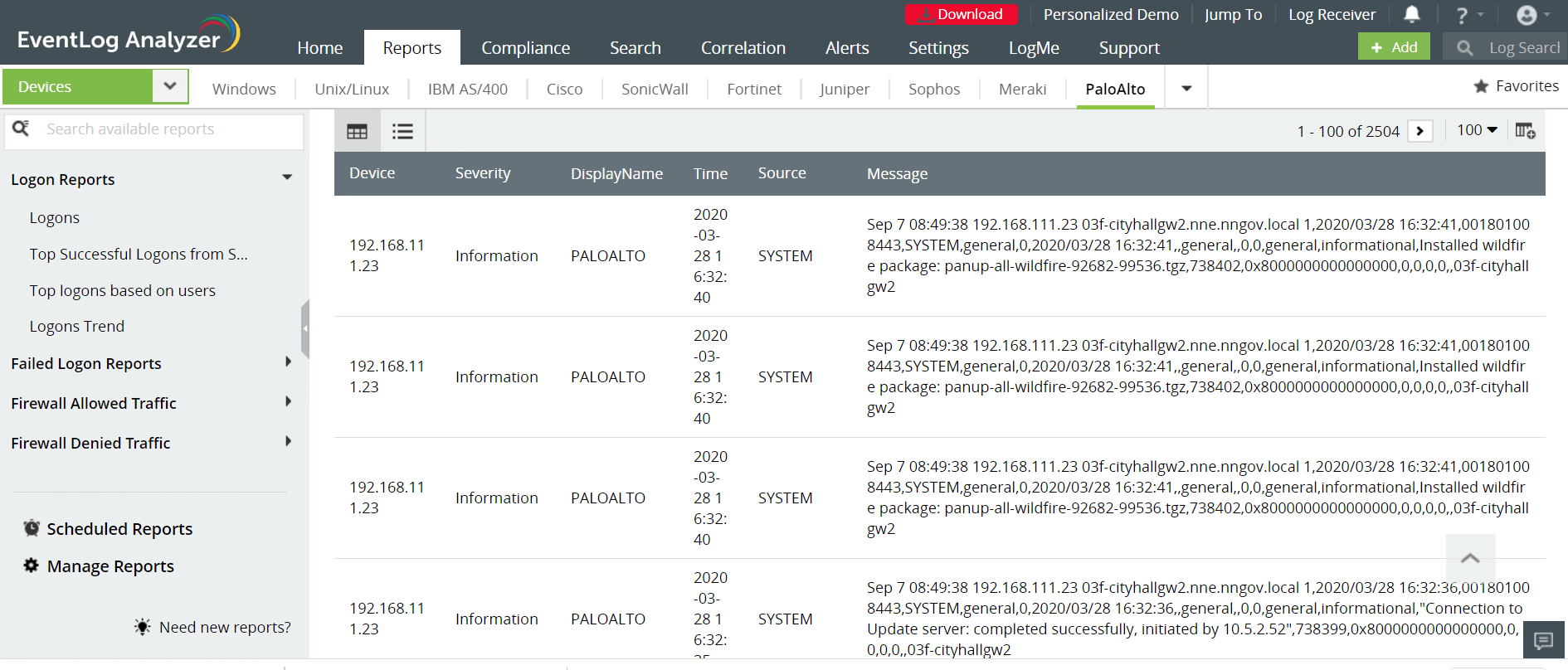1568x670 pixels.
Task: Open the Alerts tab
Action: tap(847, 48)
